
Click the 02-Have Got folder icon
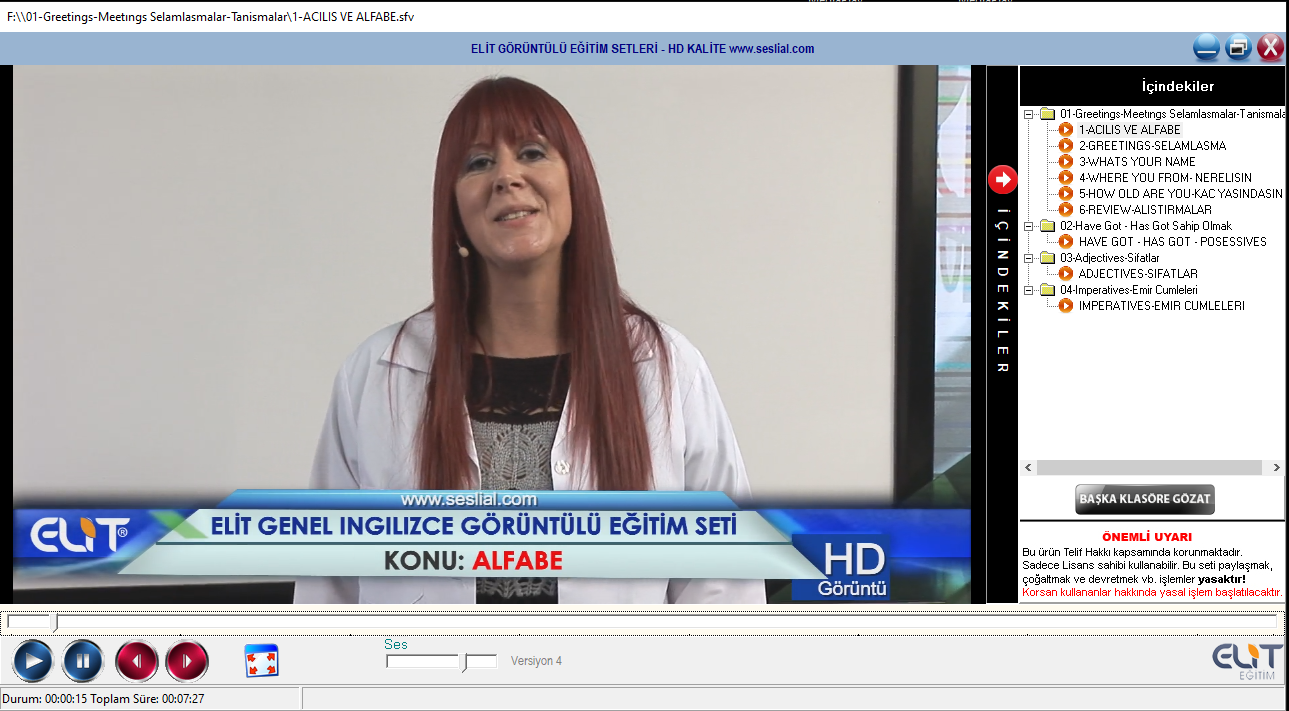point(1047,226)
